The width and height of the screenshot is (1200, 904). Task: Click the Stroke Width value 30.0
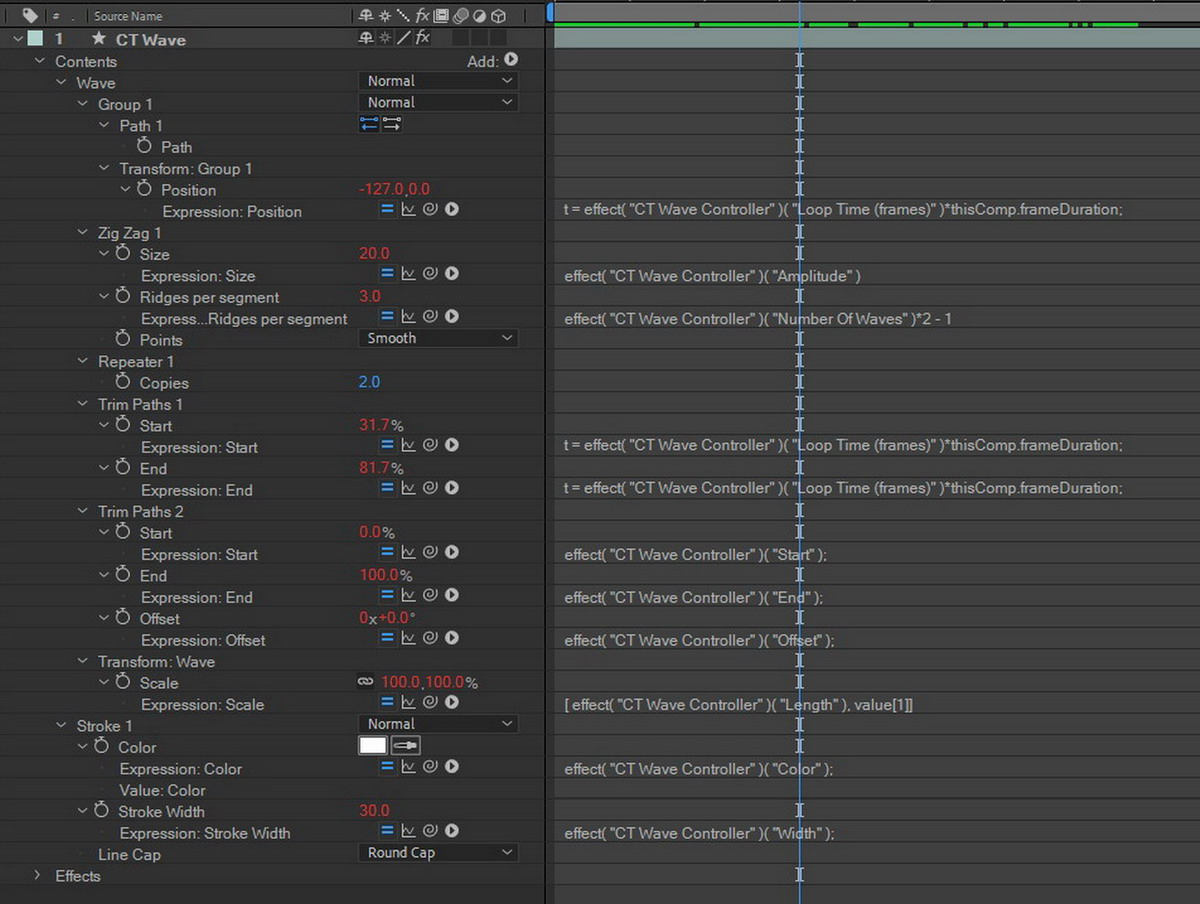[374, 811]
